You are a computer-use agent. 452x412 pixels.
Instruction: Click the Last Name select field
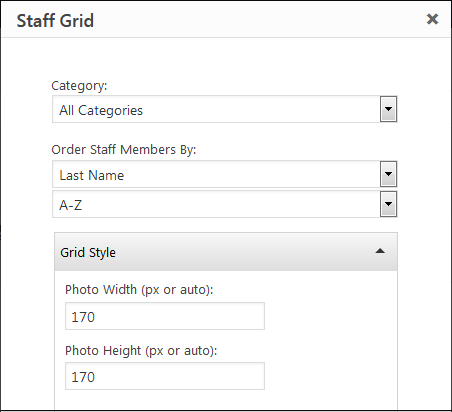(x=225, y=174)
